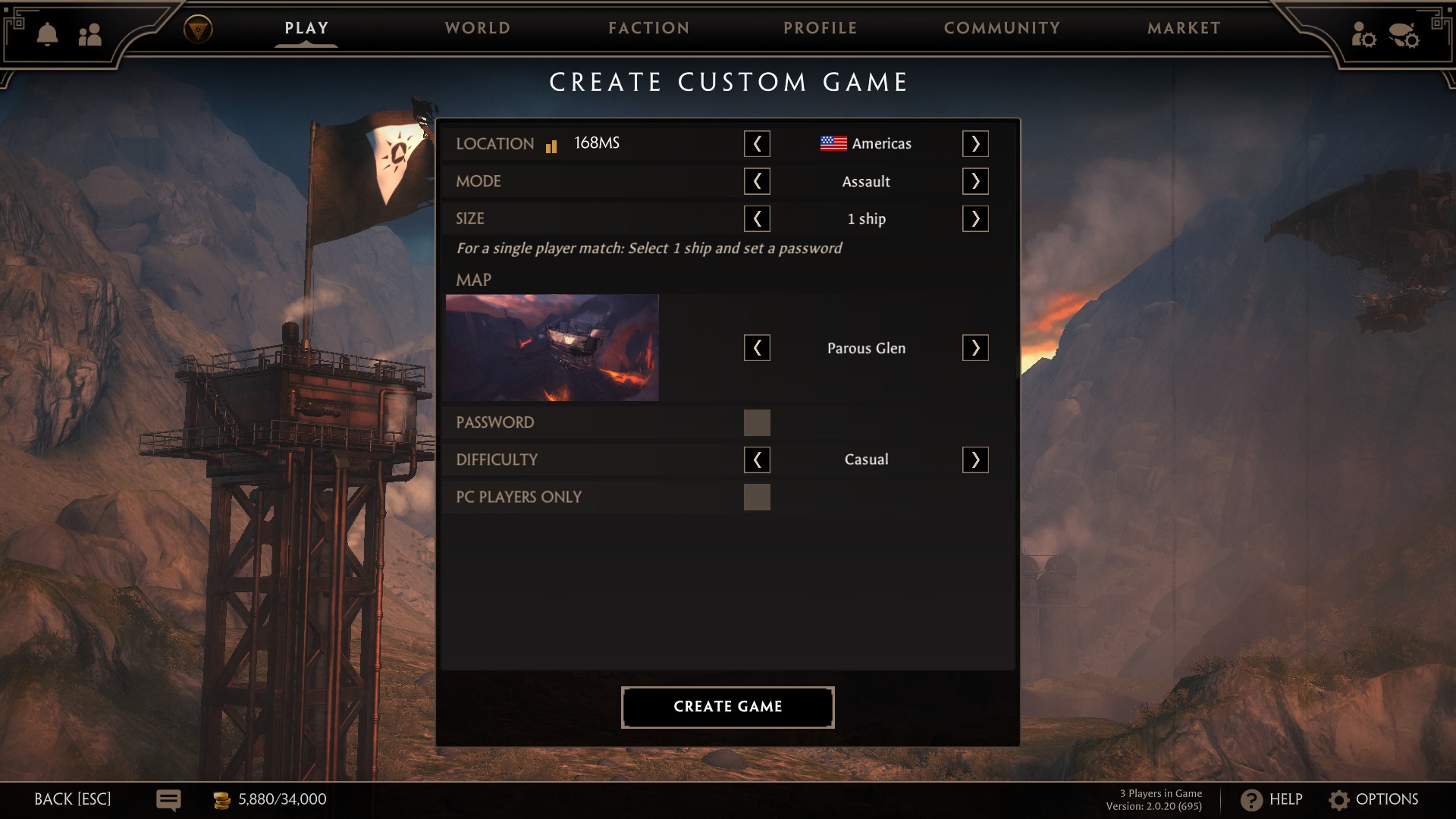Screen dimensions: 1456x819
Task: Open the character customization gear icon
Action: tap(1363, 34)
